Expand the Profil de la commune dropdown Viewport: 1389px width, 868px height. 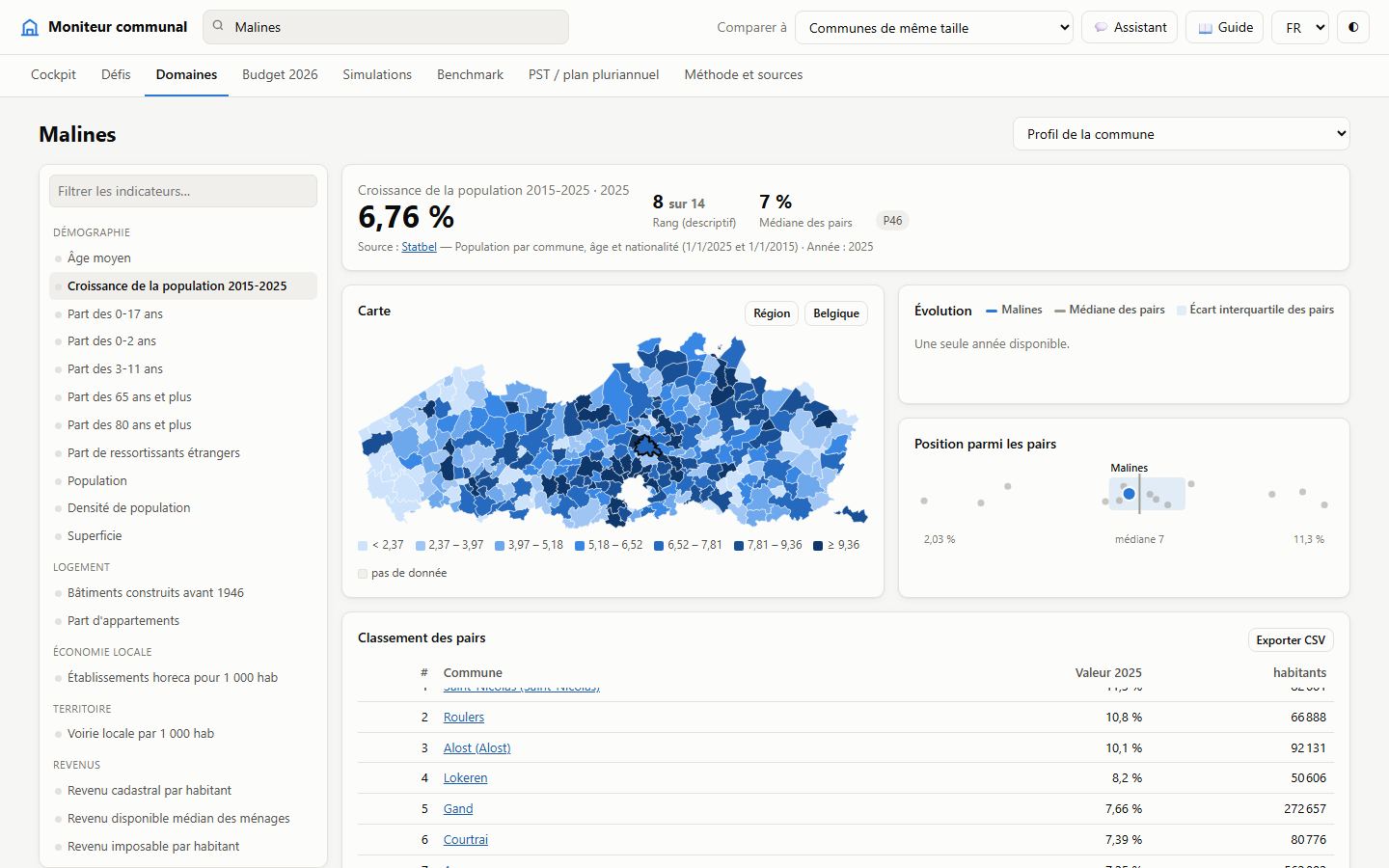coord(1181,134)
